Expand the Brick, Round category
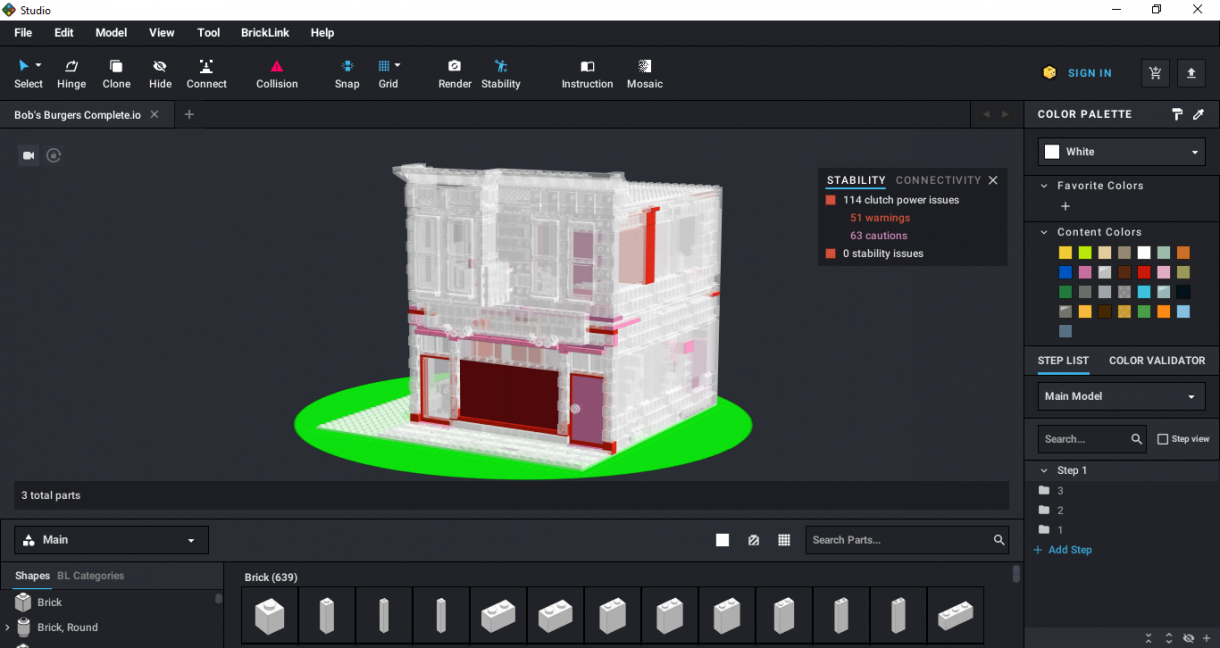The image size is (1220, 648). coord(7,628)
